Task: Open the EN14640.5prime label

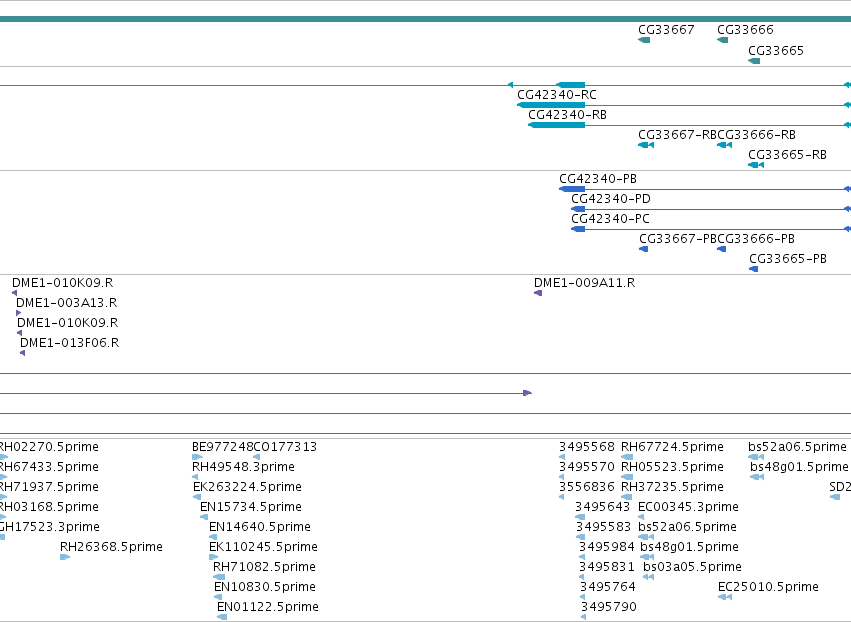Action: 260,528
